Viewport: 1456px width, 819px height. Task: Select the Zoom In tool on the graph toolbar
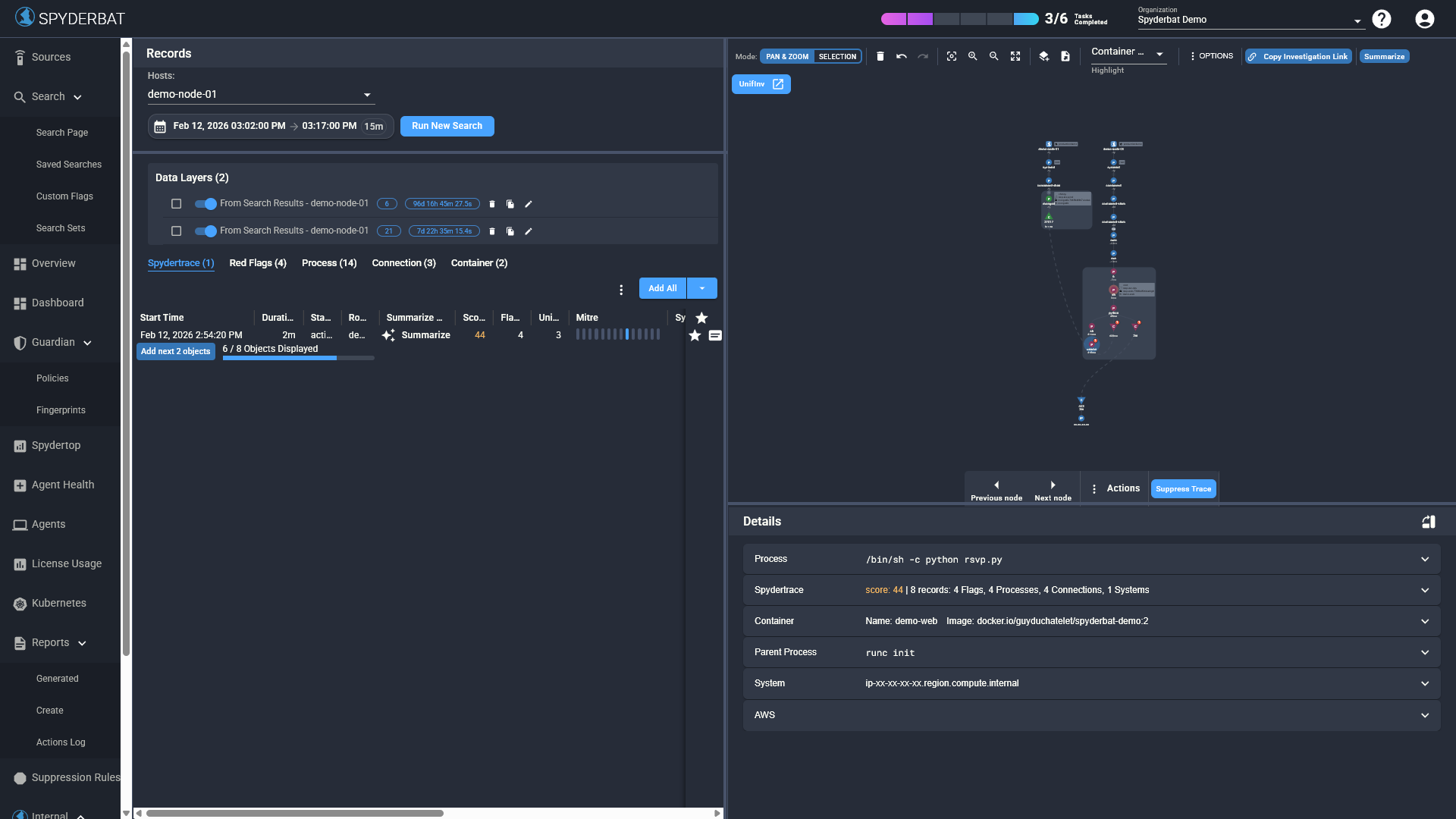pyautogui.click(x=973, y=56)
